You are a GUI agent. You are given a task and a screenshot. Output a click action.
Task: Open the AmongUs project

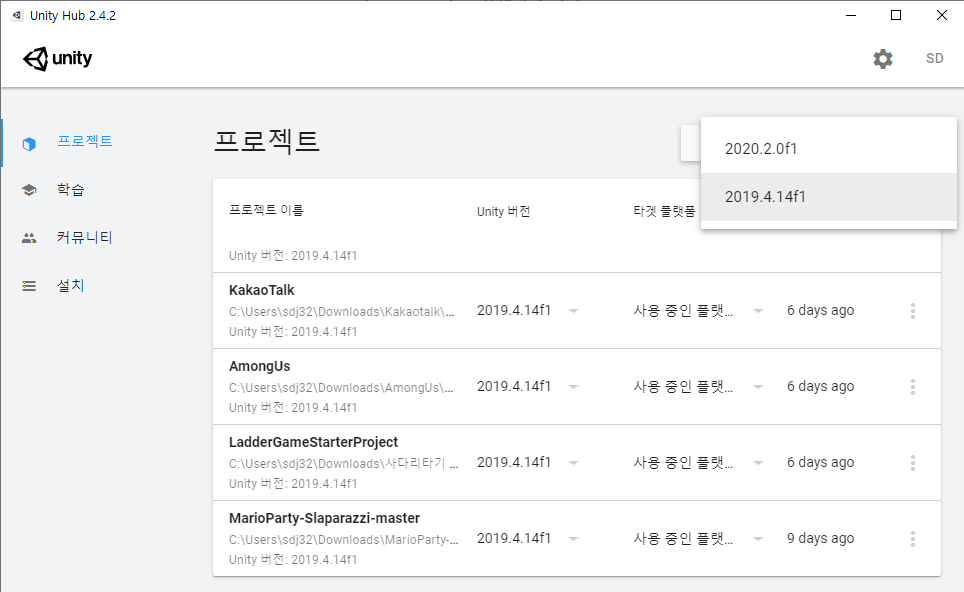pyautogui.click(x=259, y=366)
